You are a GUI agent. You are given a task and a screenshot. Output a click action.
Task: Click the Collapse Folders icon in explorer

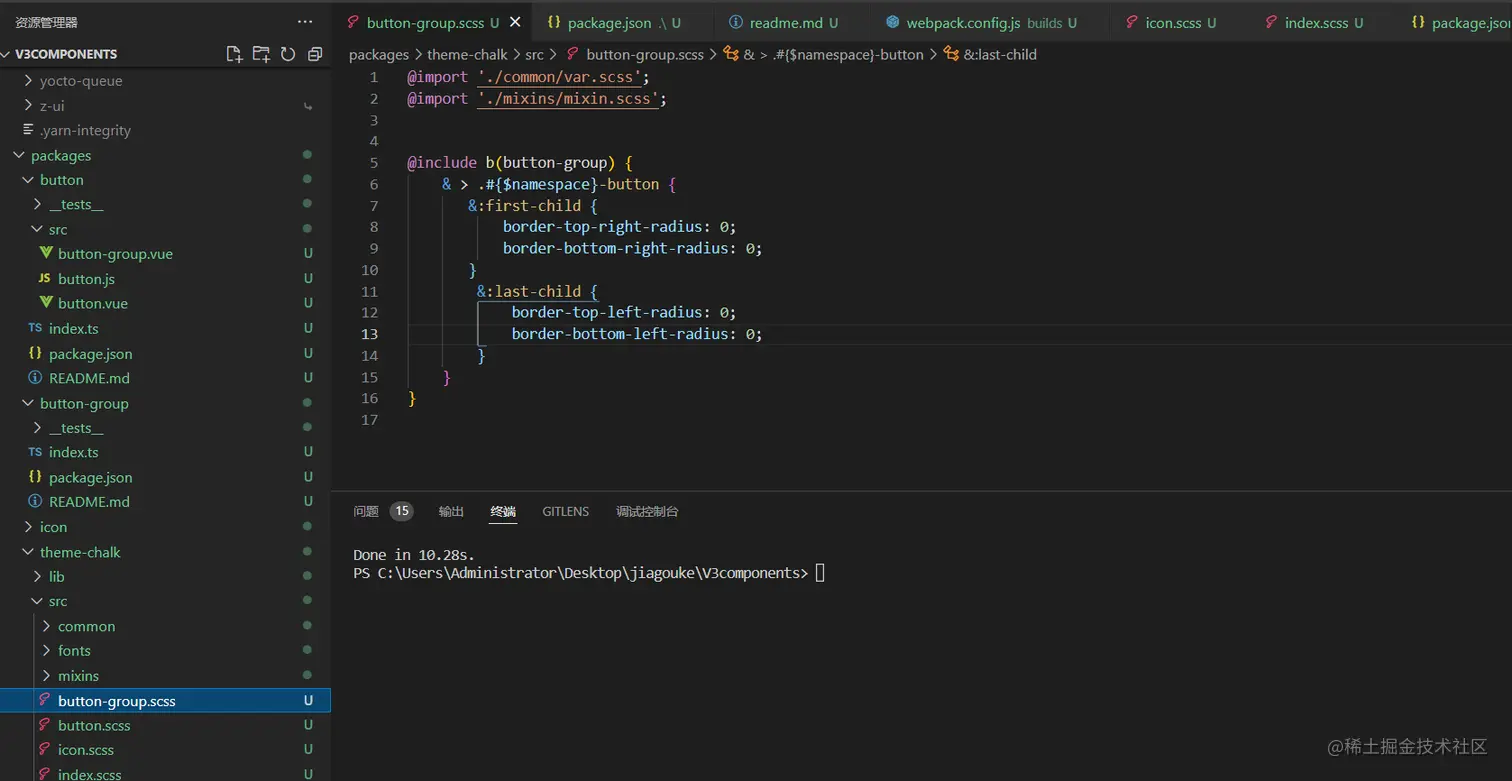(x=315, y=54)
